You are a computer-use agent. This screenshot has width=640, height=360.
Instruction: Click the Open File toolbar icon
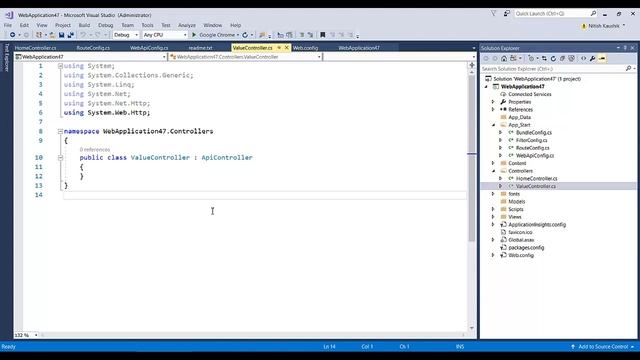click(52, 35)
